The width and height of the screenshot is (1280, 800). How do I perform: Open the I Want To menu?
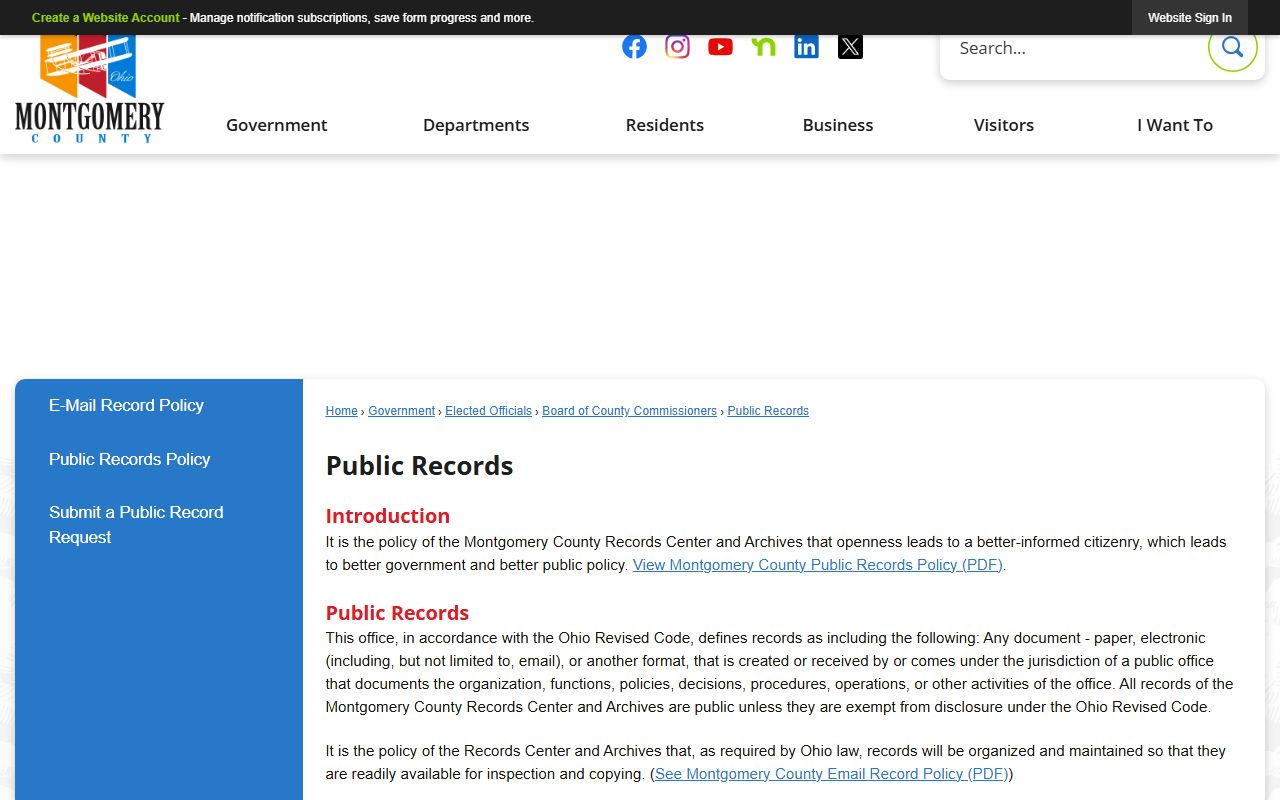[1175, 125]
